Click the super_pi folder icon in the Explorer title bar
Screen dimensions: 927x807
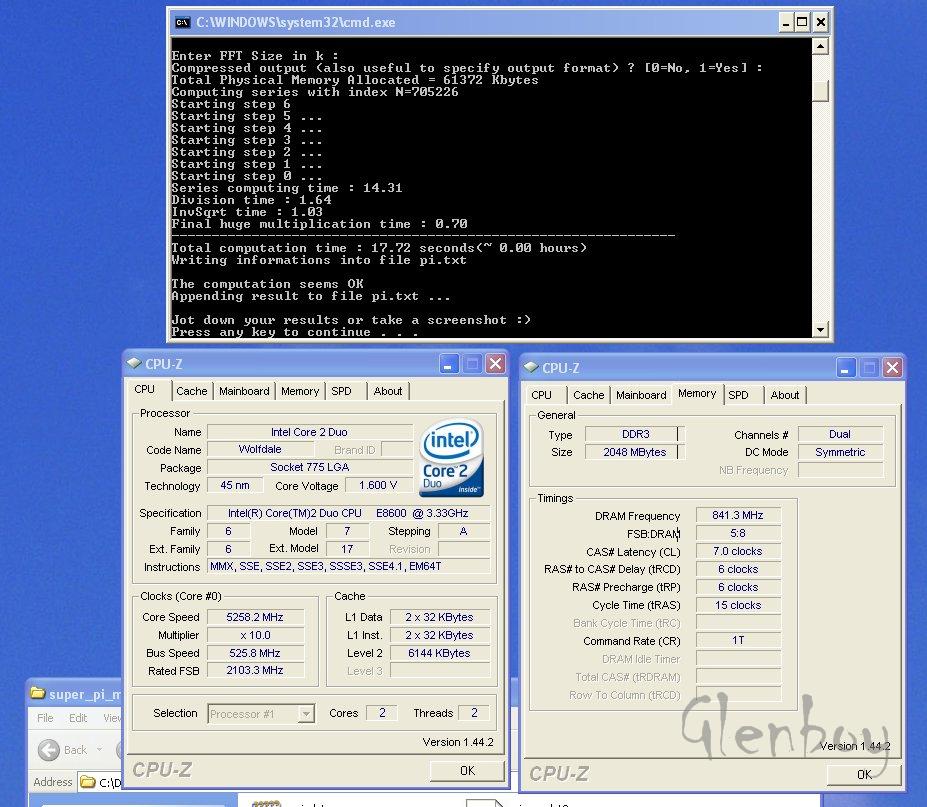pos(38,692)
